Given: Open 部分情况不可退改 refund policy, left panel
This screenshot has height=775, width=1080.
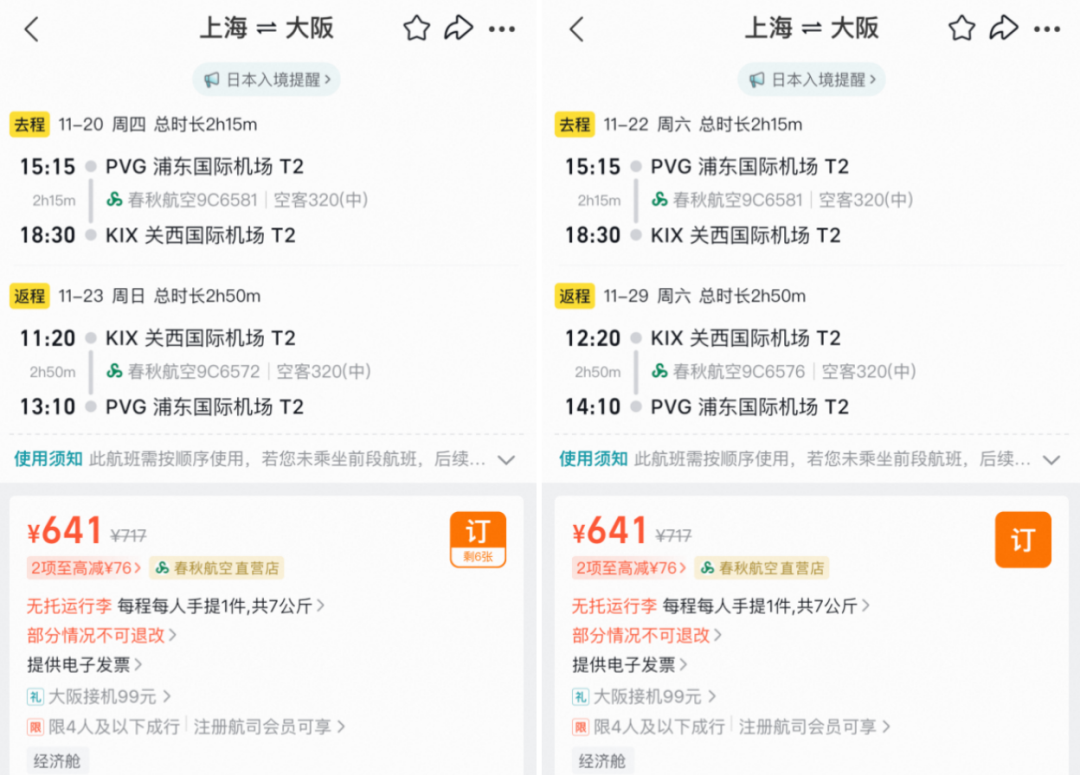Looking at the screenshot, I should 102,635.
